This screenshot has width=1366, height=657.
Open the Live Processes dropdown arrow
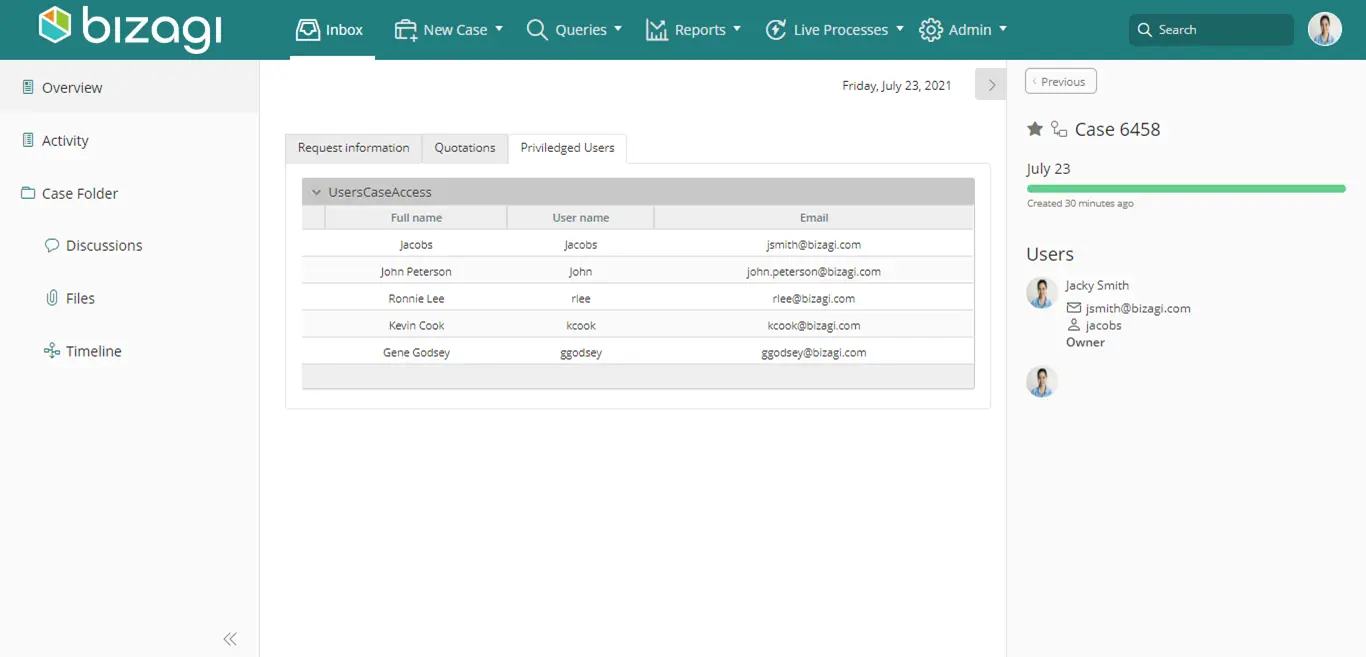pyautogui.click(x=900, y=29)
